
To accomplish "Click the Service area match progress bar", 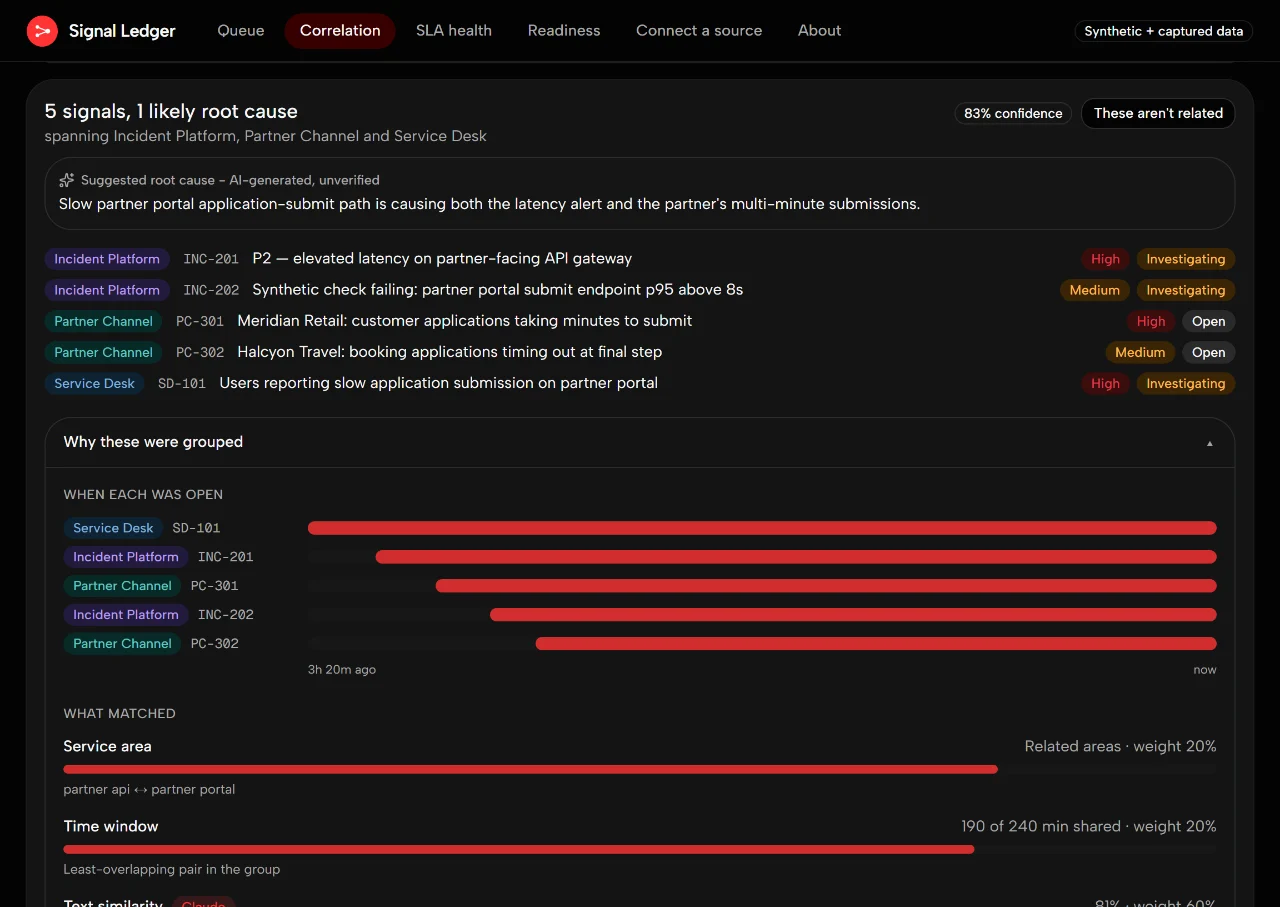I will (x=640, y=769).
